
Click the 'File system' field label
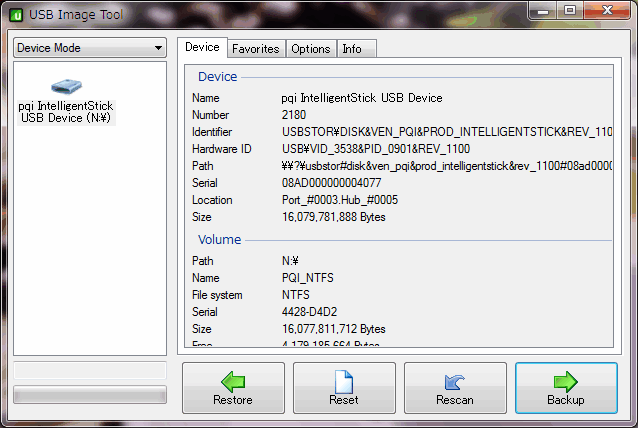click(217, 295)
